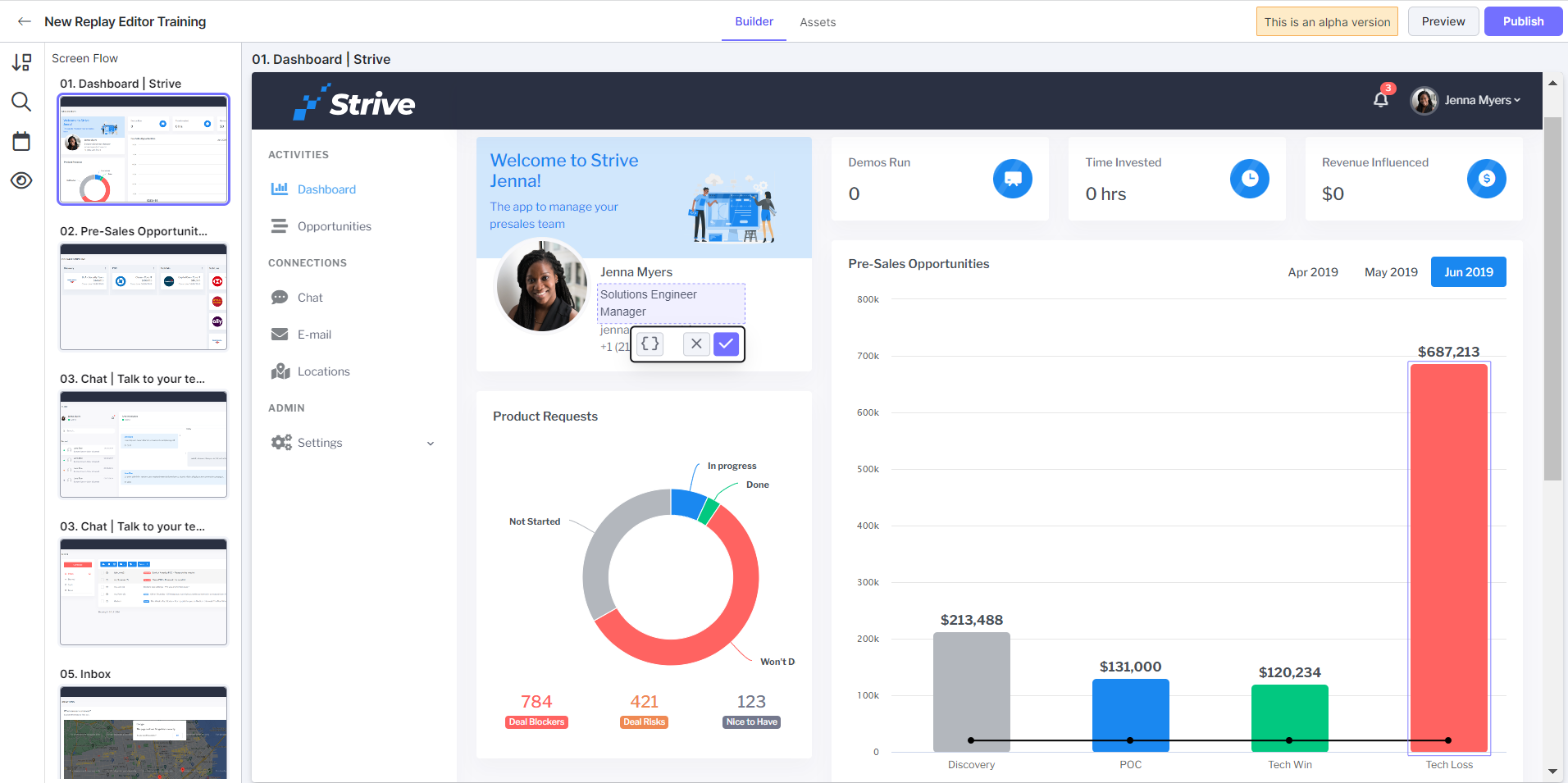Click the E-mail envelope icon
1568x783 pixels.
(280, 334)
